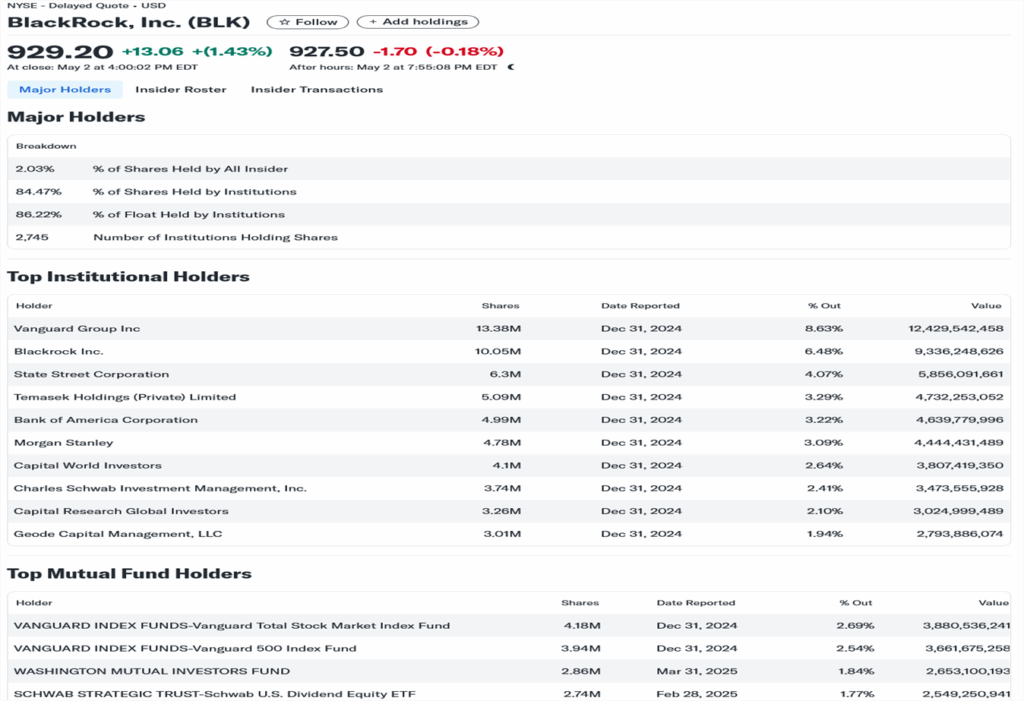Select Capital World Investors row
Screen dimensions: 1024x701
tap(88, 466)
